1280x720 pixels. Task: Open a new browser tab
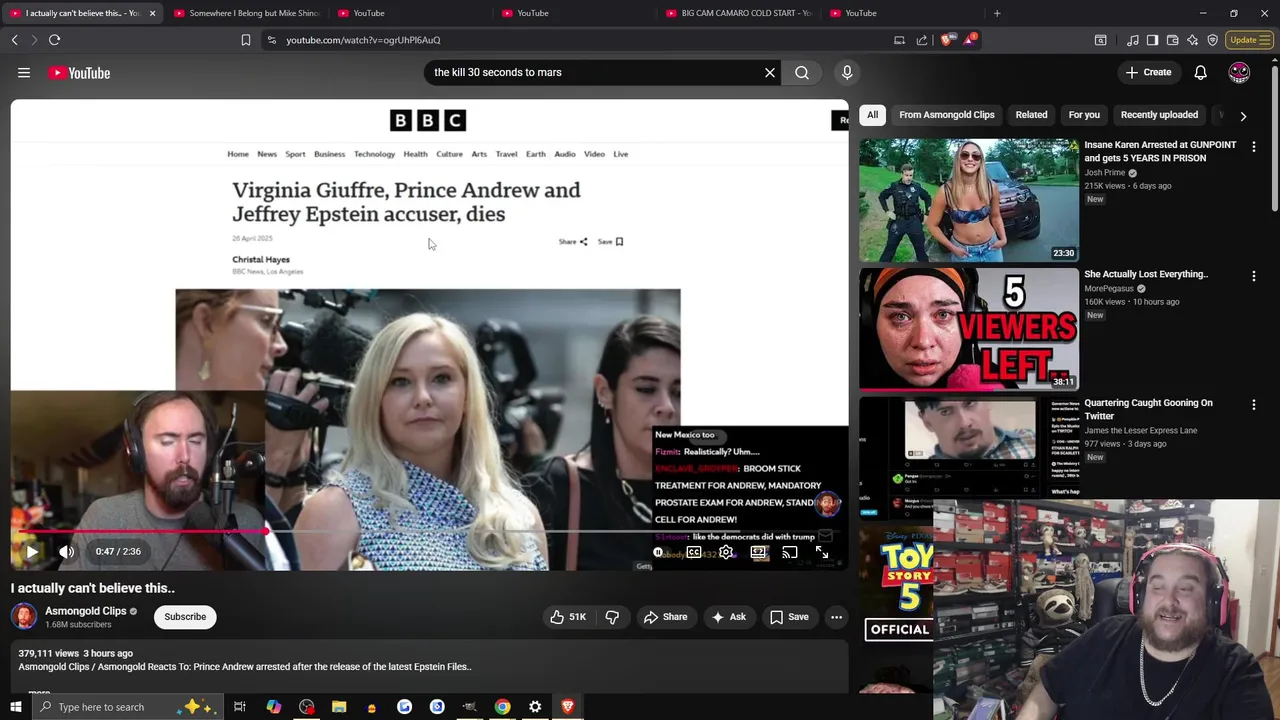coord(997,13)
